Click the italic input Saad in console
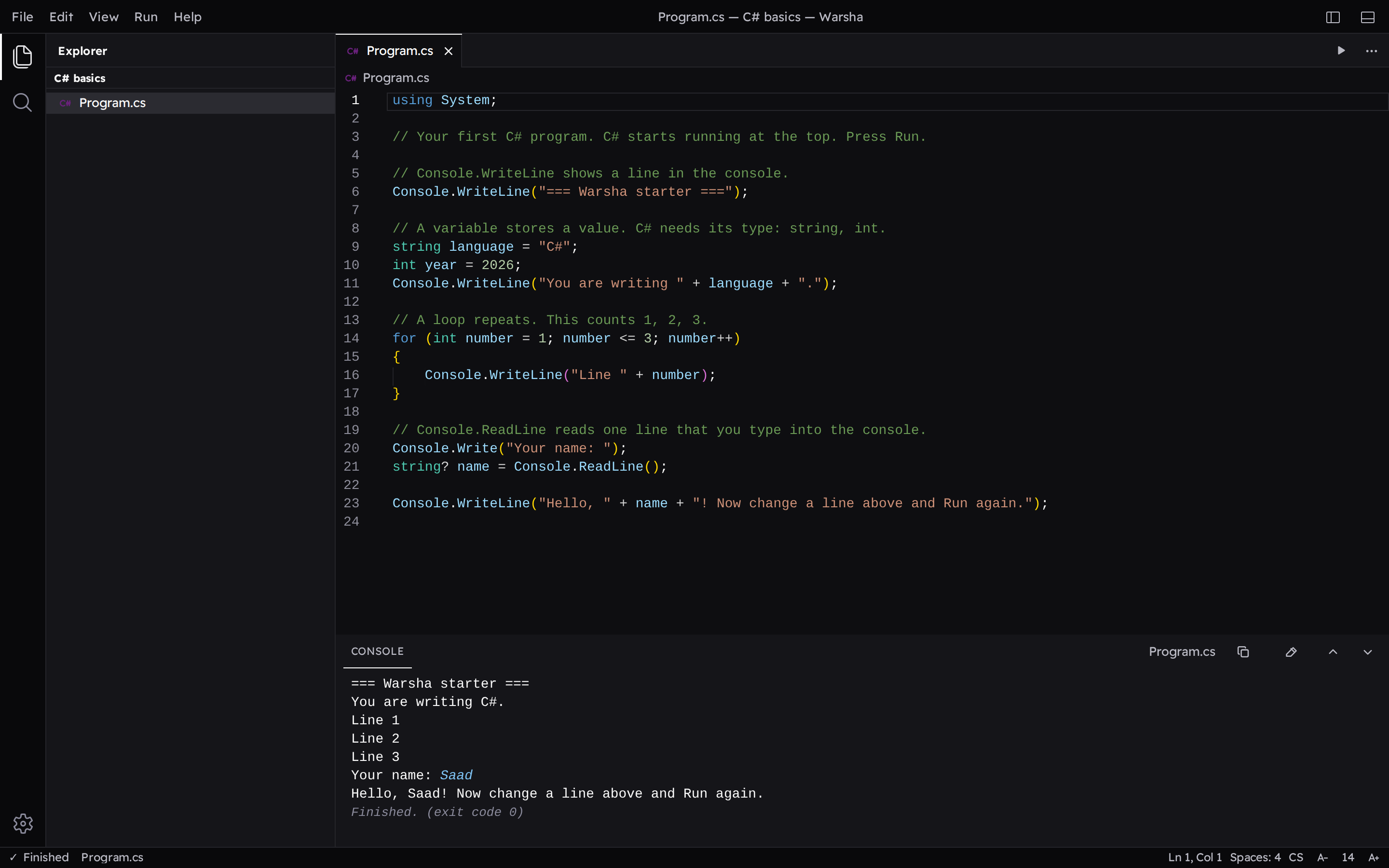 point(456,775)
